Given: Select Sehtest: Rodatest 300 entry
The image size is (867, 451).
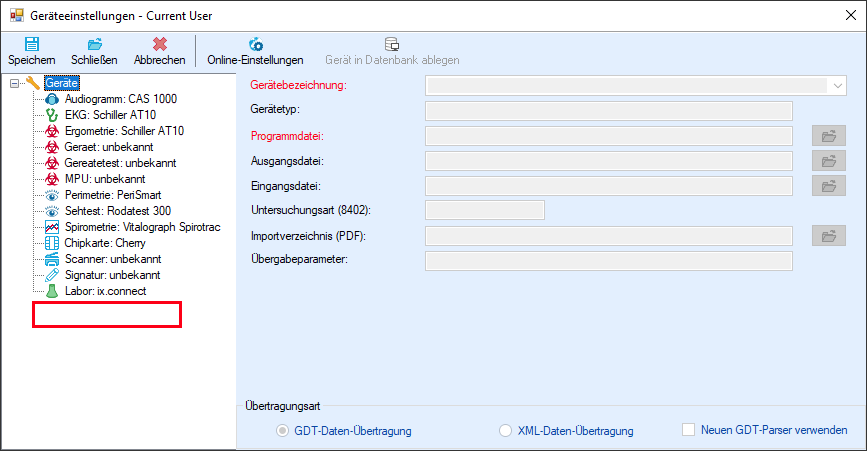Looking at the screenshot, I should pyautogui.click(x=118, y=211).
